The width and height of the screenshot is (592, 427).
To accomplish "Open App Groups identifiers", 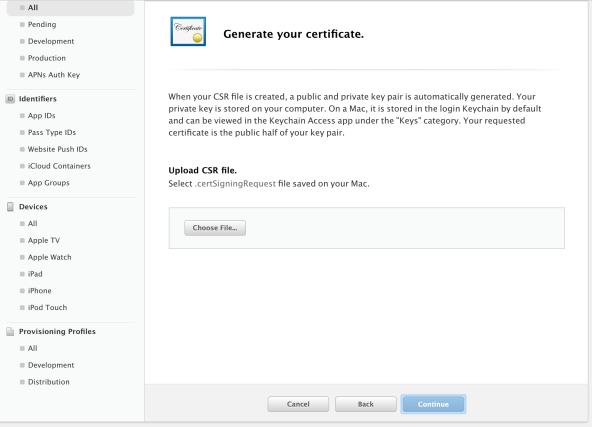I will click(x=49, y=183).
